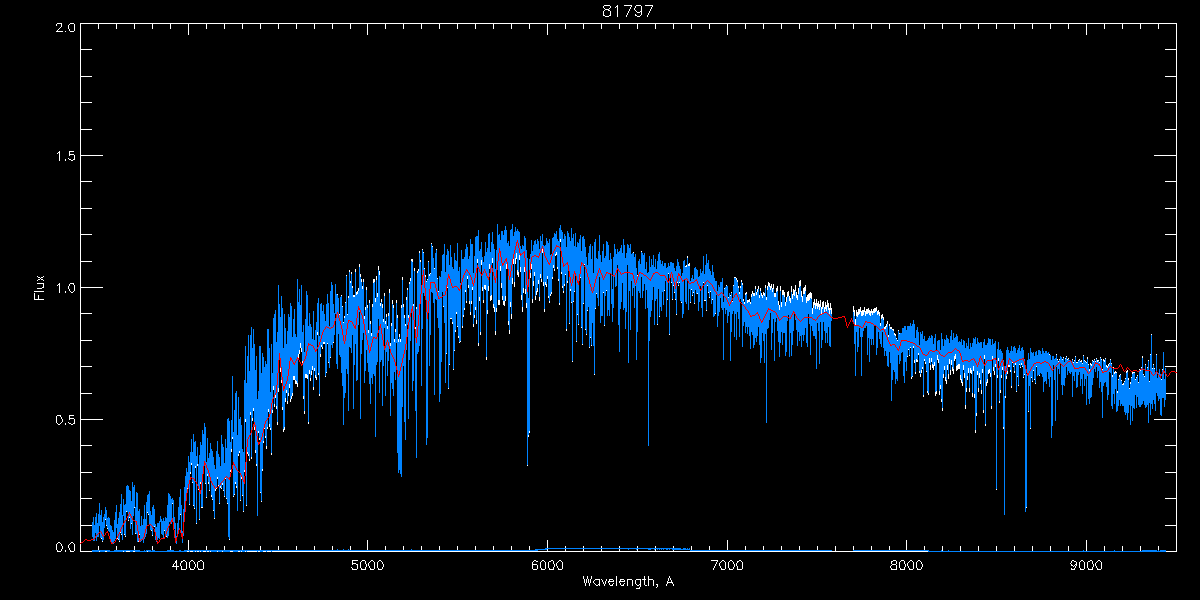Click the Flux y-axis label
Viewport: 1200px width, 600px height.
[x=40, y=287]
